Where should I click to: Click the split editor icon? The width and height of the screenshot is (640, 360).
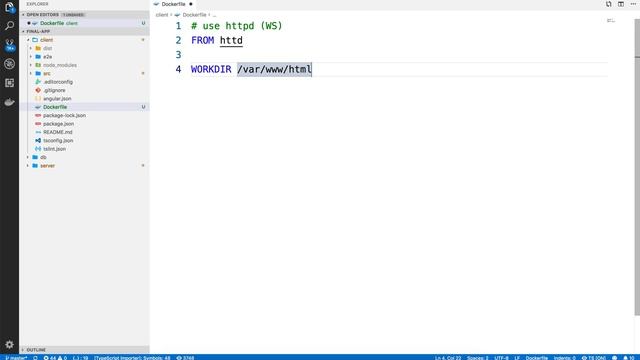621,4
